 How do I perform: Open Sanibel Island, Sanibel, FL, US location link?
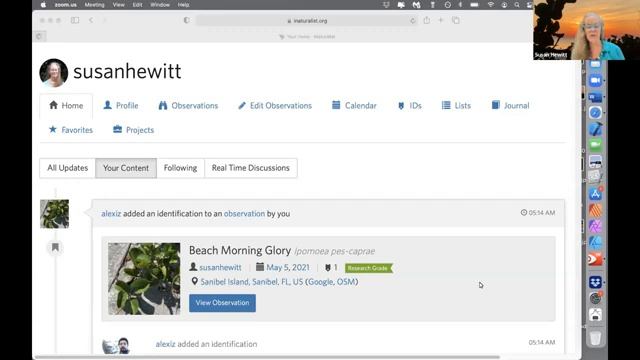[x=251, y=282]
